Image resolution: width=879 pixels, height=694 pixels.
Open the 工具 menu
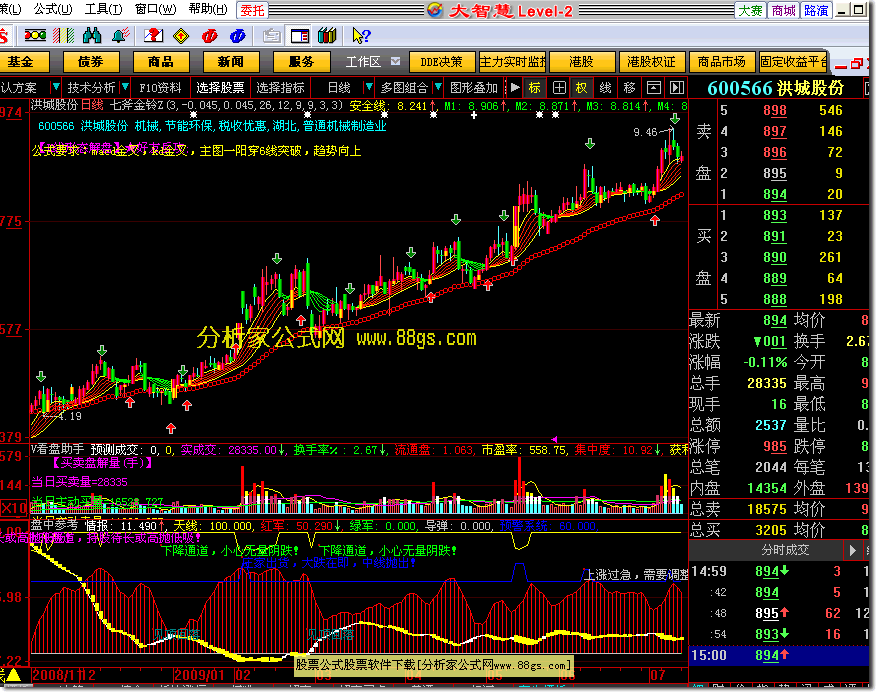pyautogui.click(x=103, y=9)
